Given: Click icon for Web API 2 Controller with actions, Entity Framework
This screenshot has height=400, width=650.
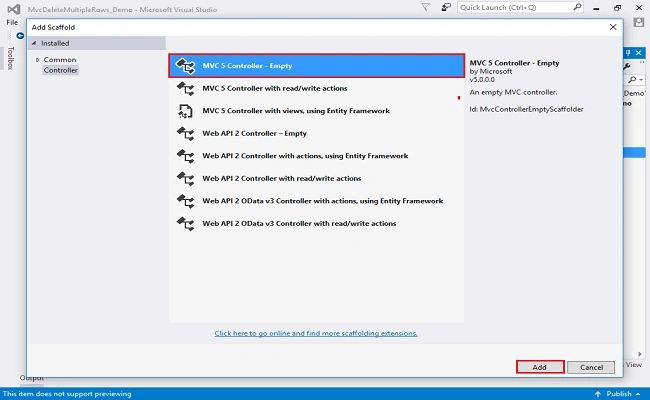Looking at the screenshot, I should 185,156.
